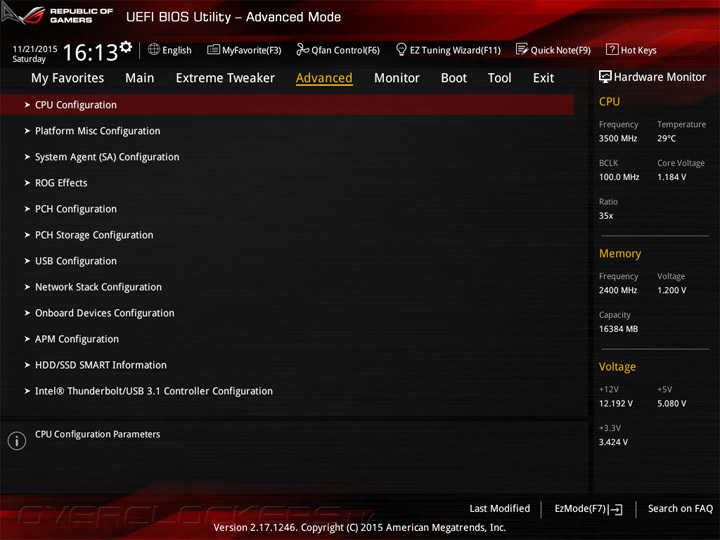Click the language globe icon
The height and width of the screenshot is (540, 720).
pyautogui.click(x=154, y=49)
